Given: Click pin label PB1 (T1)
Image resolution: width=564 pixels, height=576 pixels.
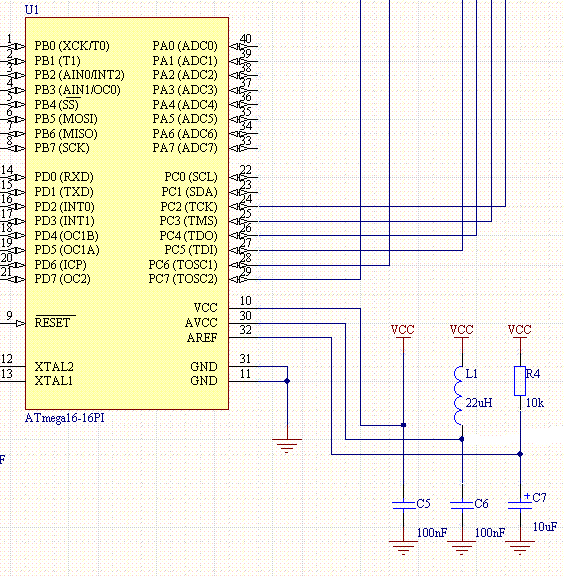Looking at the screenshot, I should click(x=57, y=60).
